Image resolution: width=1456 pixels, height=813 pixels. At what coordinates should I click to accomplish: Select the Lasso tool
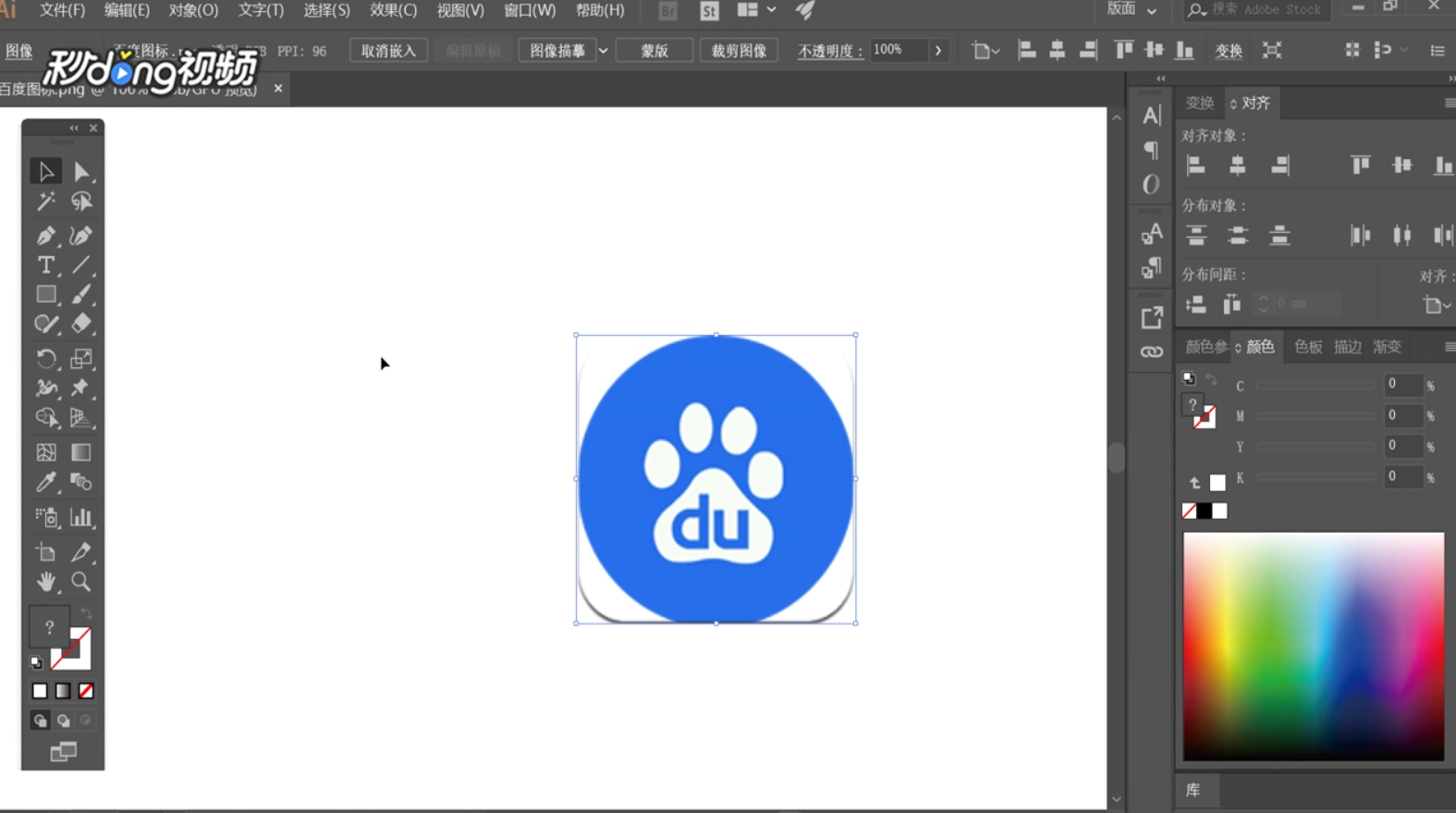[81, 202]
